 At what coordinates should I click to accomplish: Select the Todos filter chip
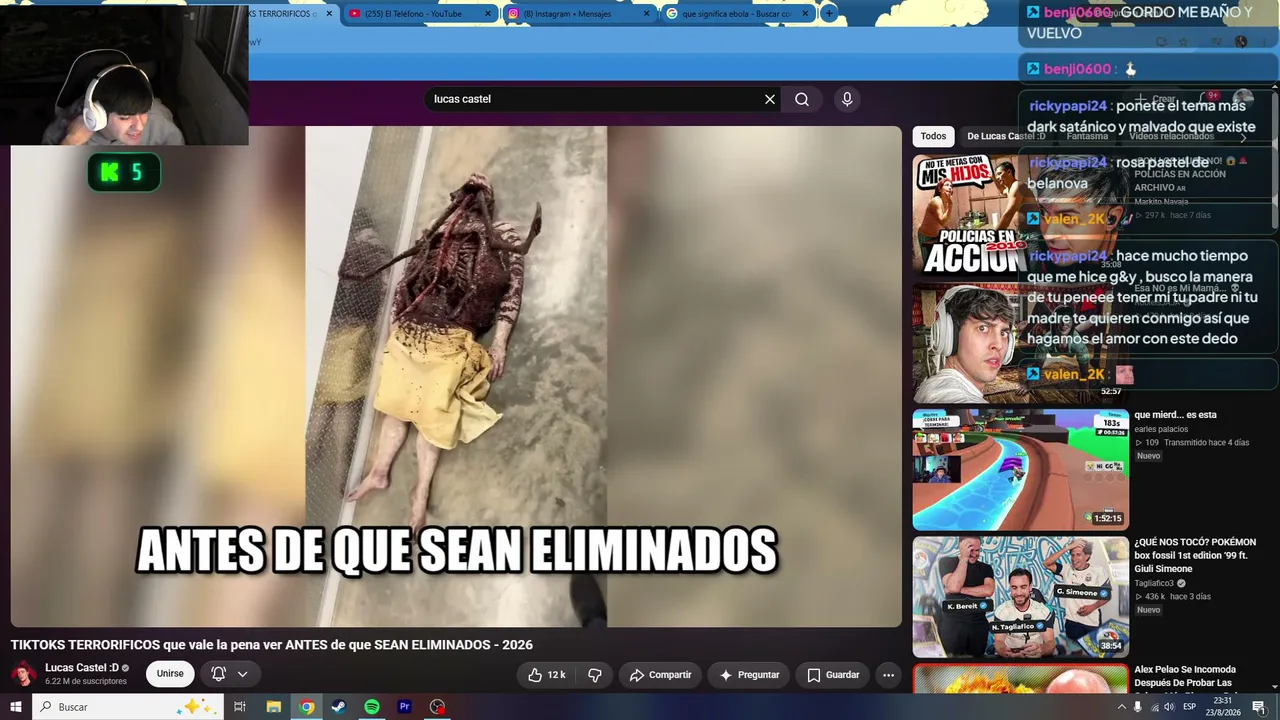click(933, 136)
